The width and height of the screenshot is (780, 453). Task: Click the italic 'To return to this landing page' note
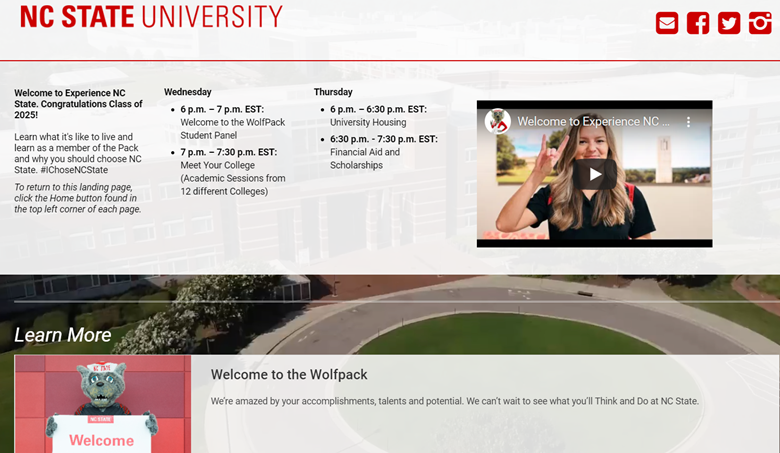pyautogui.click(x=78, y=198)
